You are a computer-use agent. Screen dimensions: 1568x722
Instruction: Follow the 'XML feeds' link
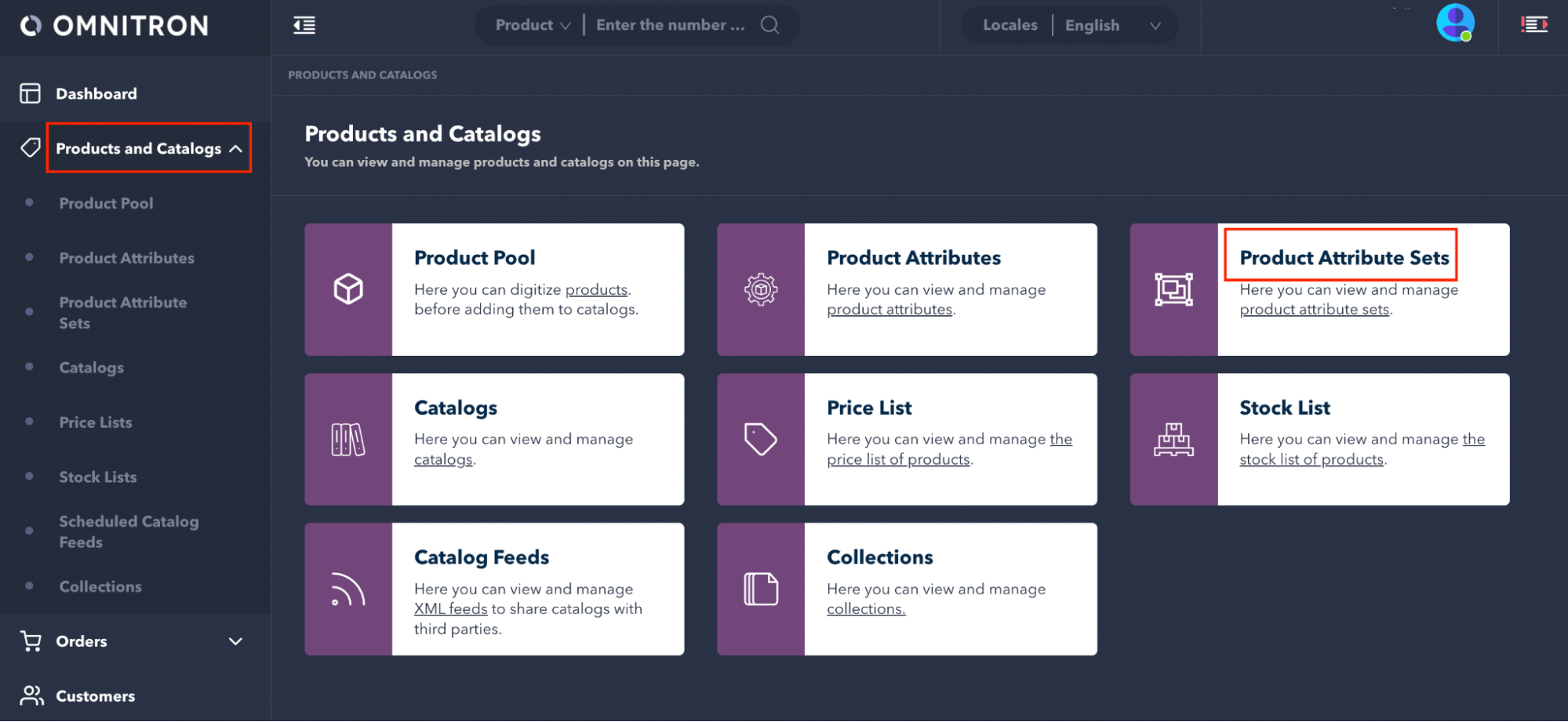click(450, 609)
